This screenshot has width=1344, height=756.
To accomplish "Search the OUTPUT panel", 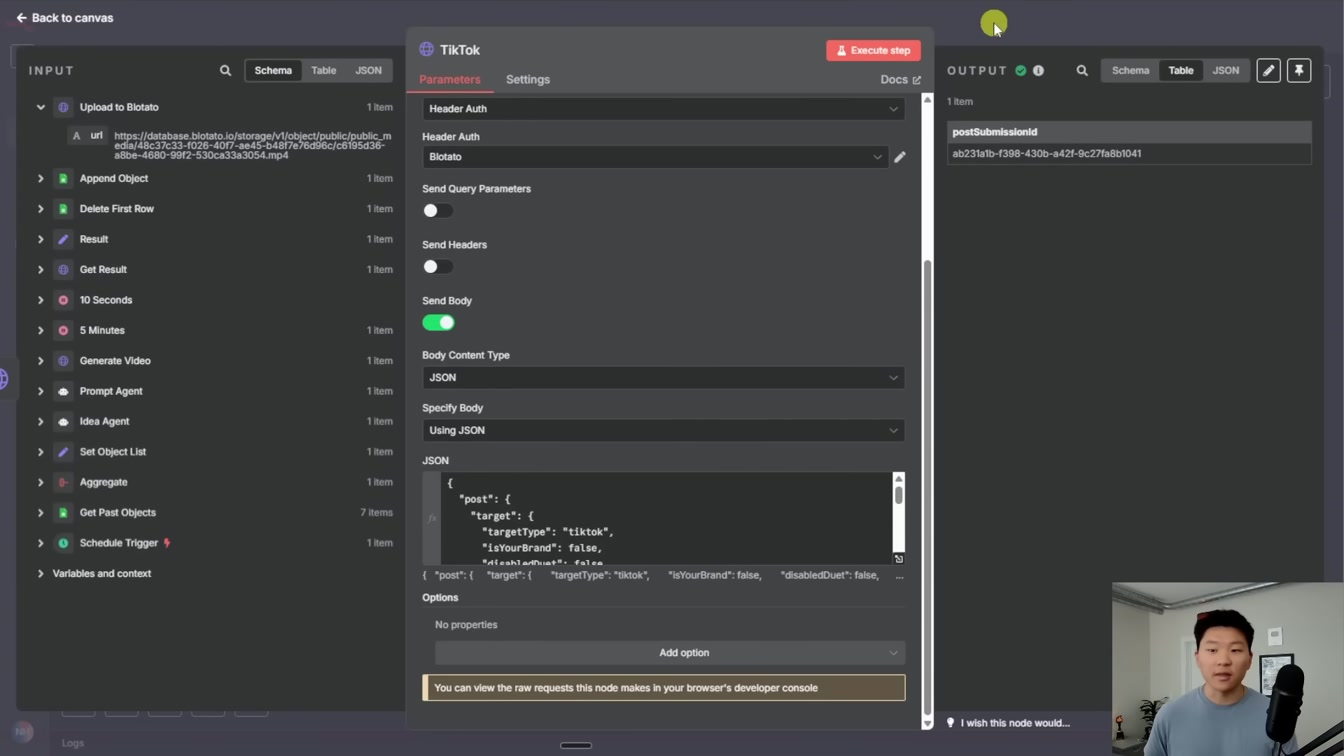I will point(1082,71).
